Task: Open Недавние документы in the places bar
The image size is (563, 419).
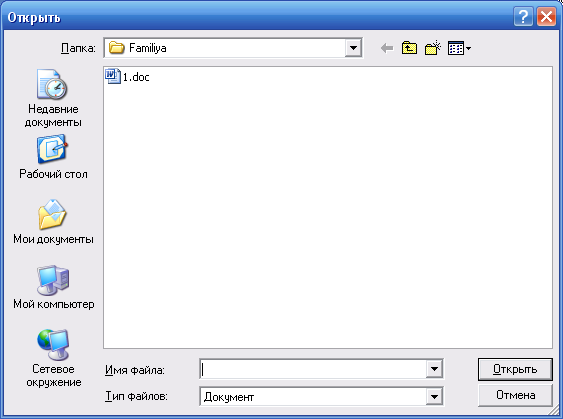Action: point(53,98)
